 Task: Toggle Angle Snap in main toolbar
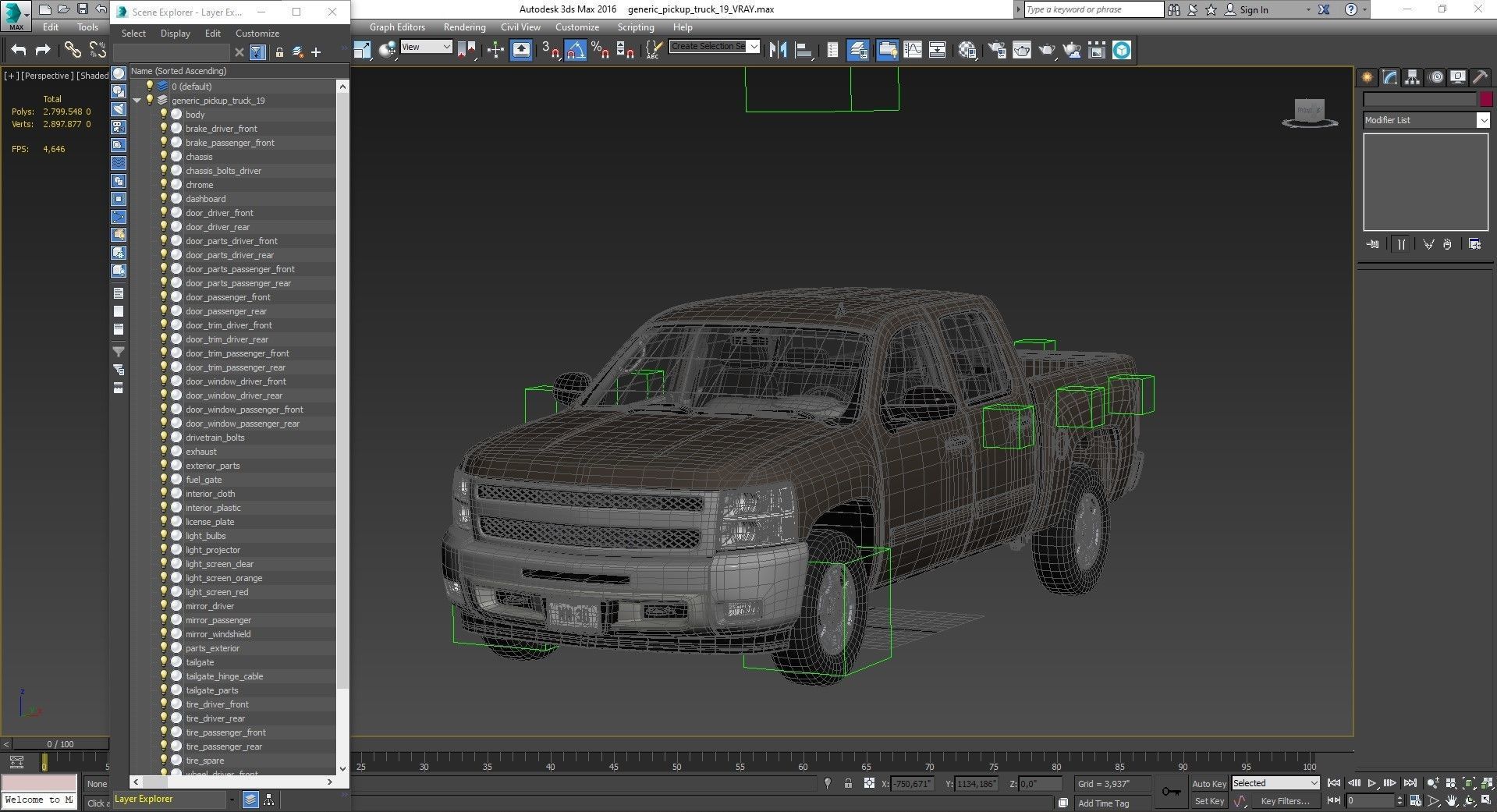575,50
